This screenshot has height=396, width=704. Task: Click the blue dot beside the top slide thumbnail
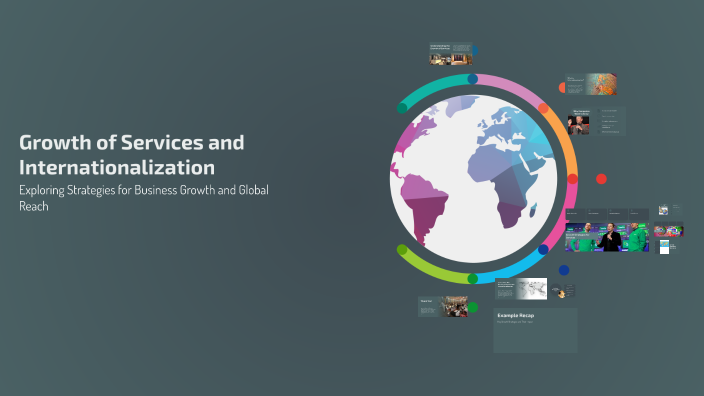tap(475, 50)
